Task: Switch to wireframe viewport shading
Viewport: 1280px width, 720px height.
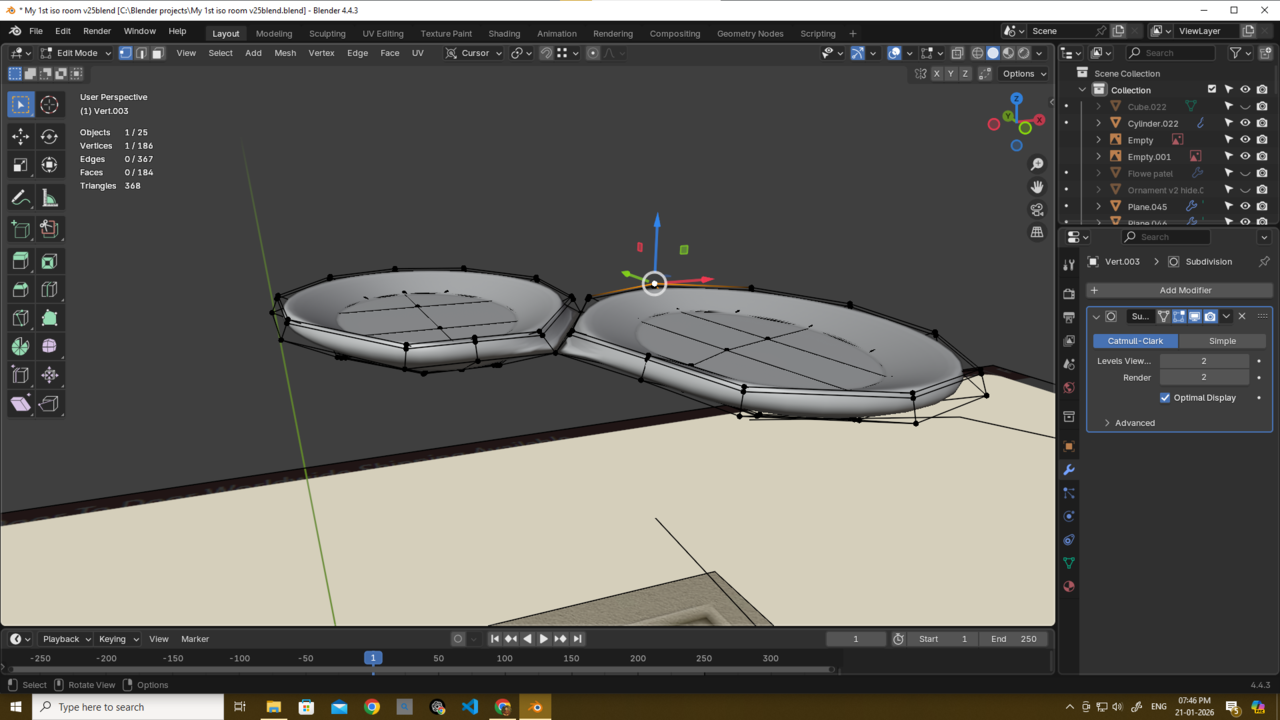Action: (978, 53)
